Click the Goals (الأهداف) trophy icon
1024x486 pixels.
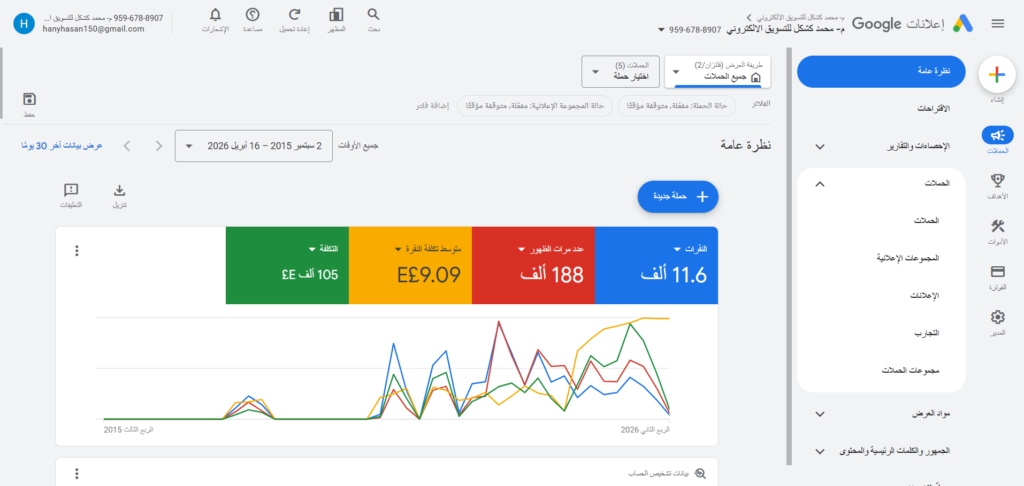pyautogui.click(x=996, y=184)
